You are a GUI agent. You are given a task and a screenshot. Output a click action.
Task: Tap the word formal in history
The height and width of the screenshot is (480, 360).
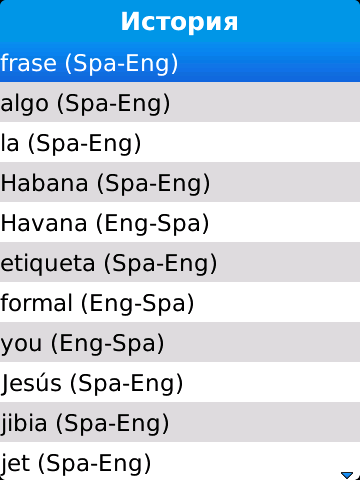point(36,302)
